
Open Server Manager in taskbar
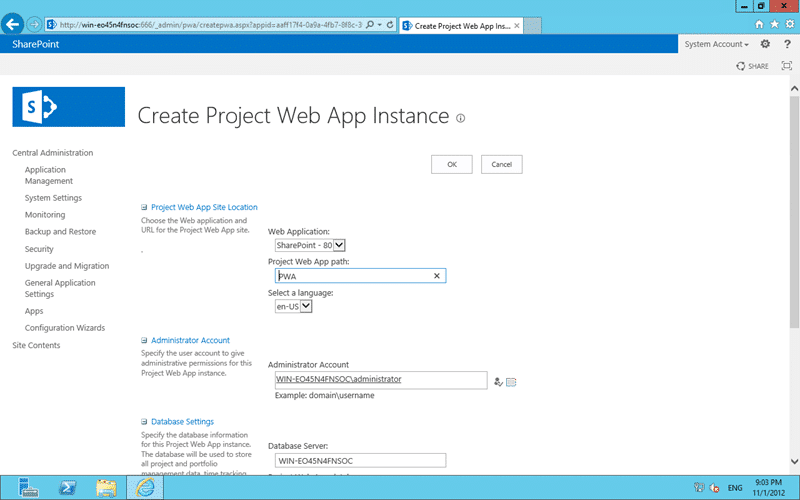[28, 488]
